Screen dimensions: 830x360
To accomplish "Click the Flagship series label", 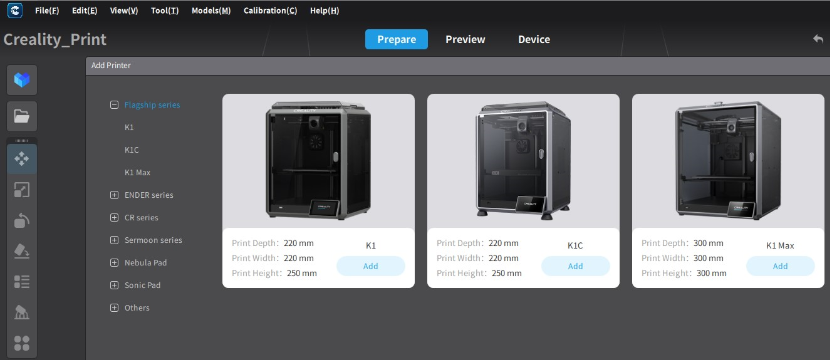I will [x=152, y=105].
